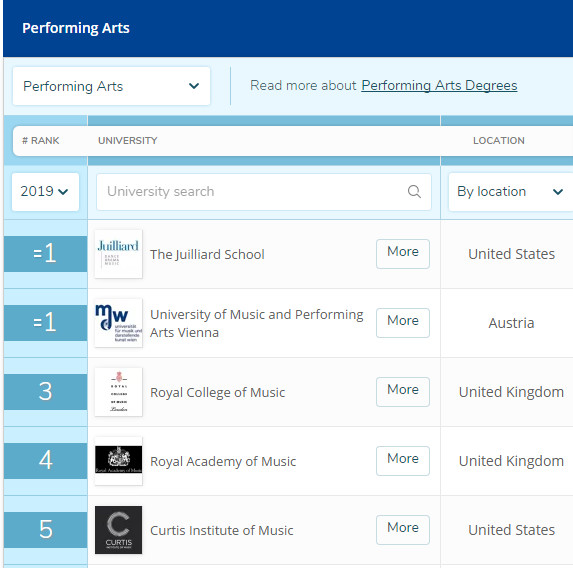Screen dimensions: 573x568
Task: Click More for Vienna university row
Action: coord(403,323)
